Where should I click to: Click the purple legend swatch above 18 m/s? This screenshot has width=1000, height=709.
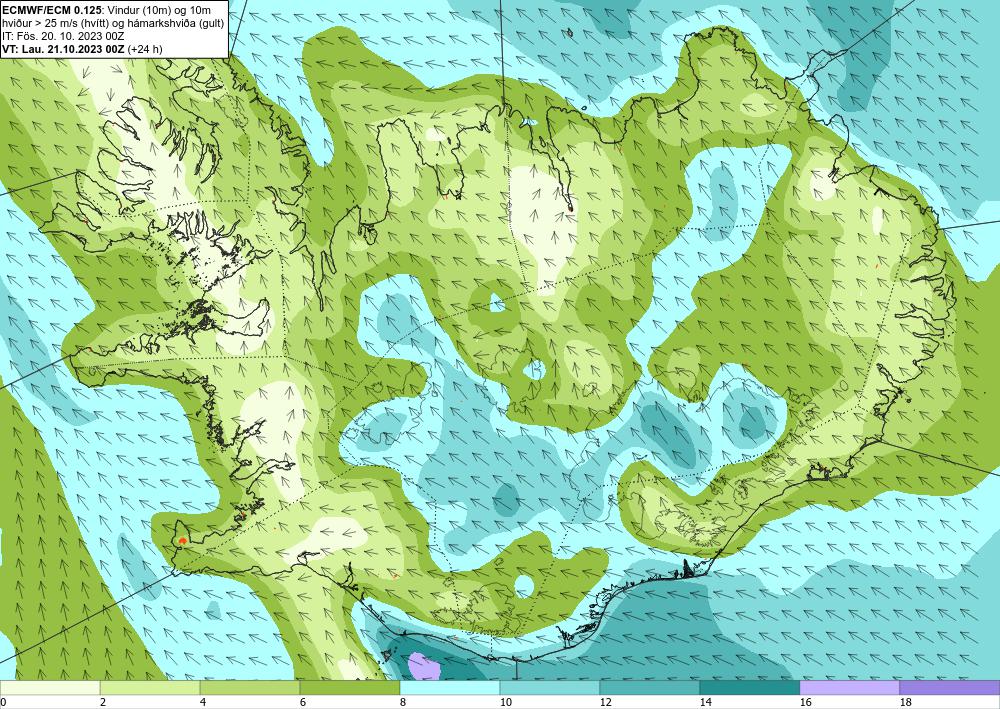950,688
